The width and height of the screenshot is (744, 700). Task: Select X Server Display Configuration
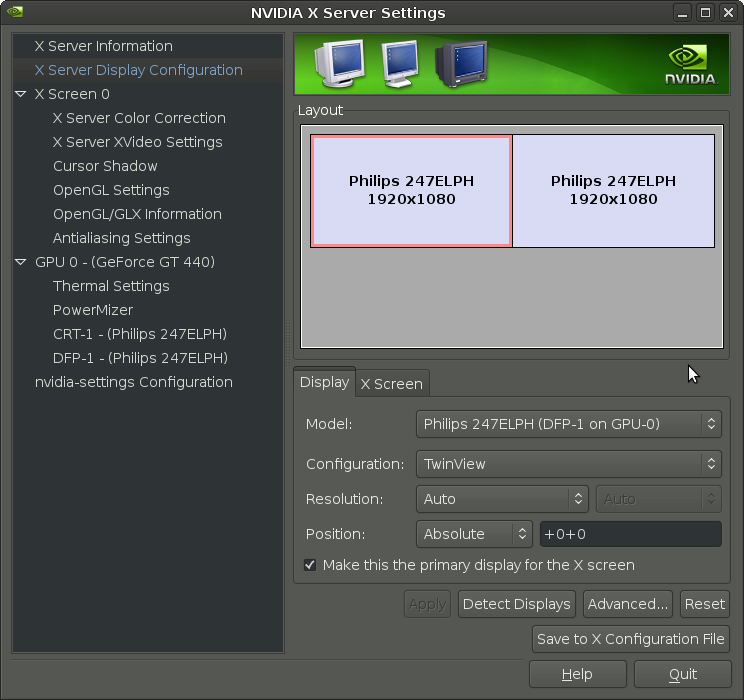coord(139,70)
